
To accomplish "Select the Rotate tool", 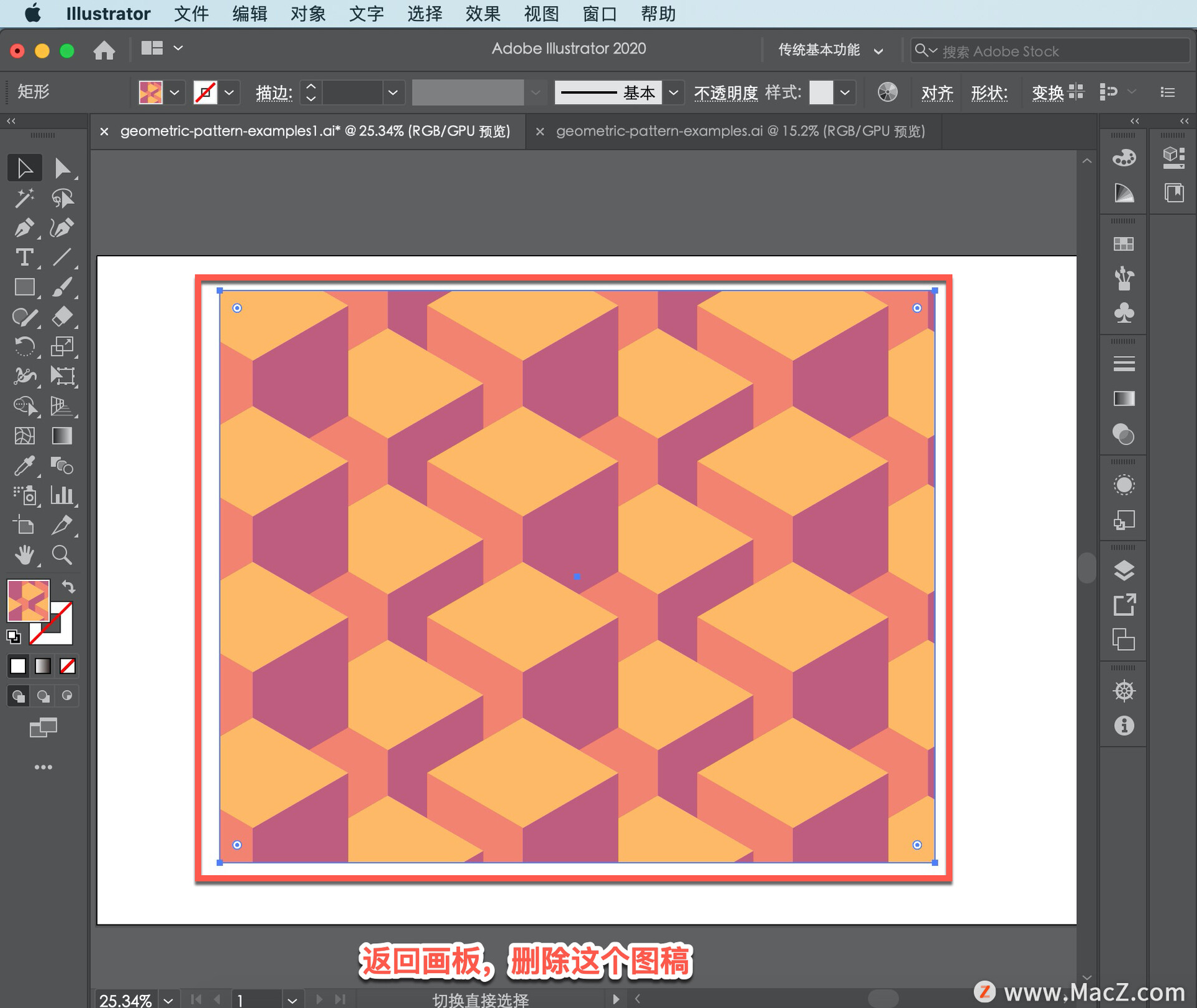I will [25, 347].
